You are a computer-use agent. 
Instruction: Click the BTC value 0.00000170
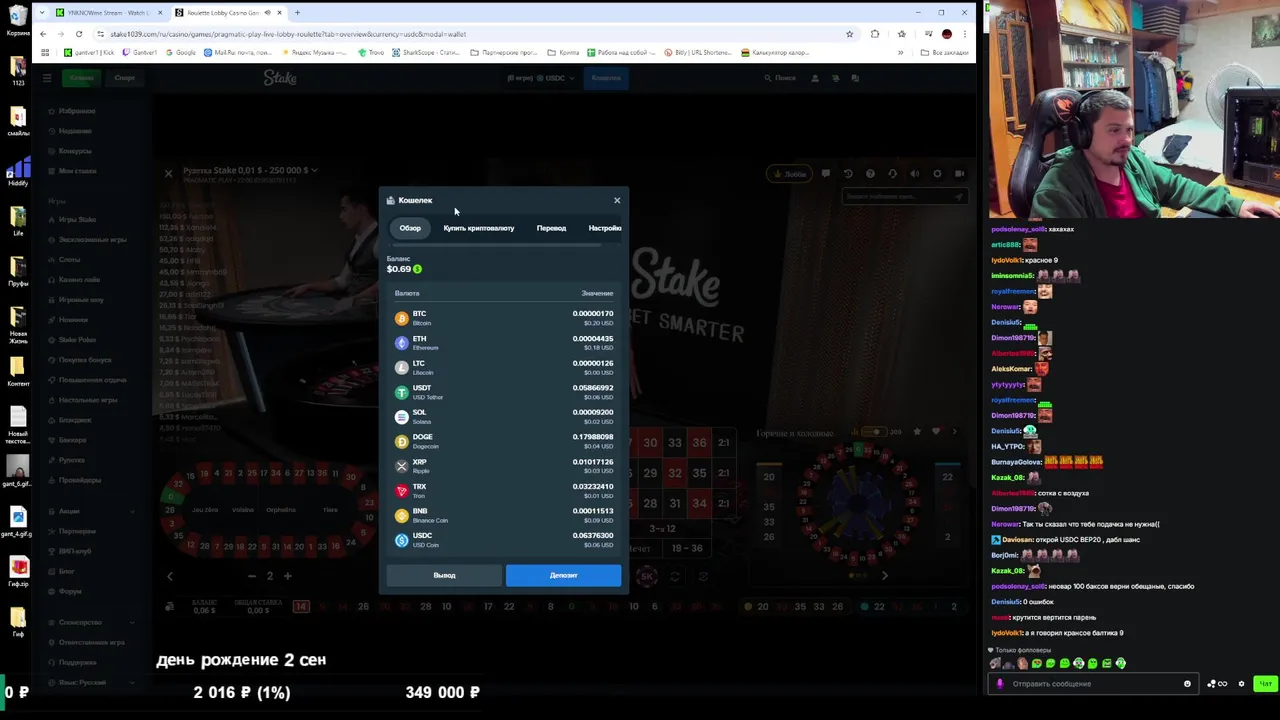click(x=593, y=314)
